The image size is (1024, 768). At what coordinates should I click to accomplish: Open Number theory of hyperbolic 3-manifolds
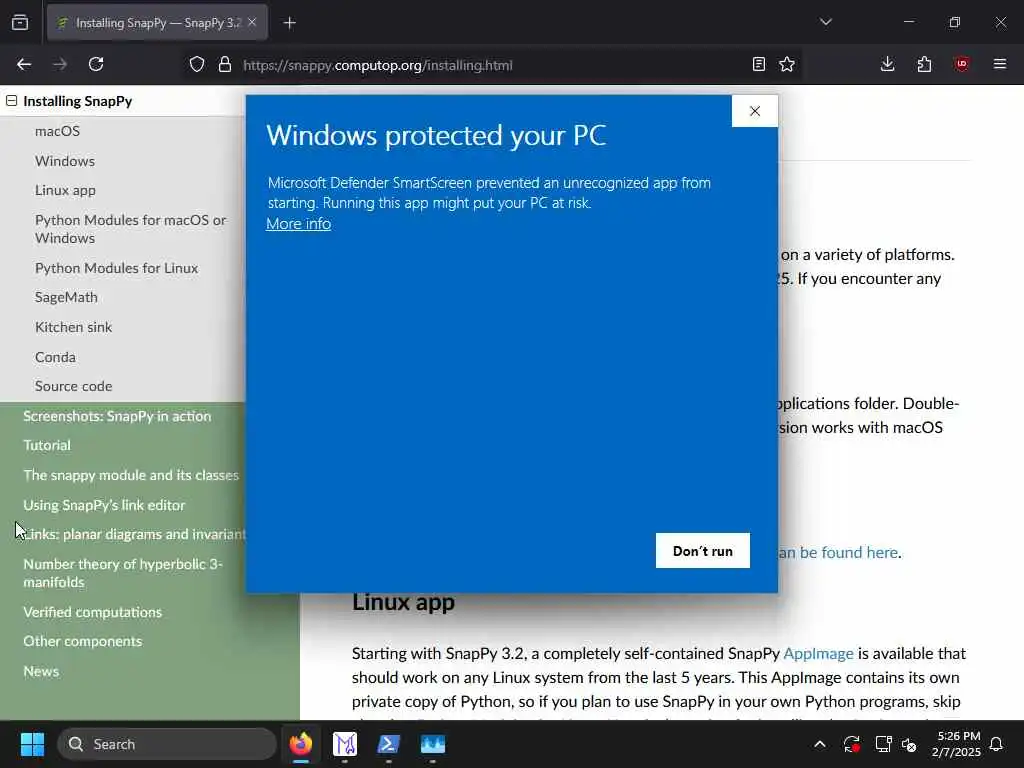pos(123,573)
